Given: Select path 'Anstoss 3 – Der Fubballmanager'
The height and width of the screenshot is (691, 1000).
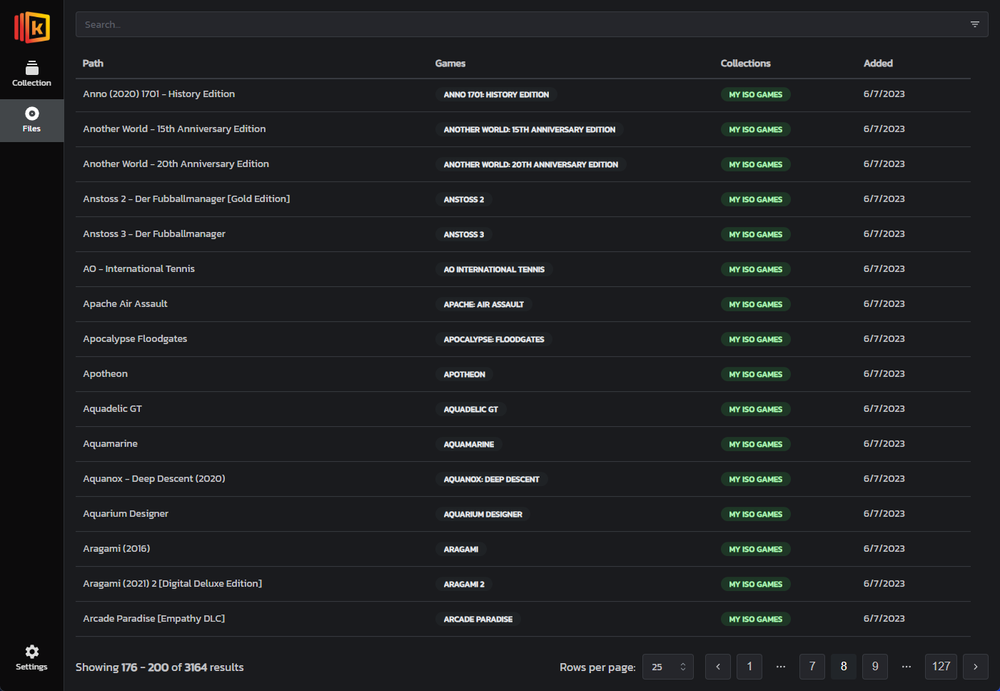Looking at the screenshot, I should pos(154,234).
